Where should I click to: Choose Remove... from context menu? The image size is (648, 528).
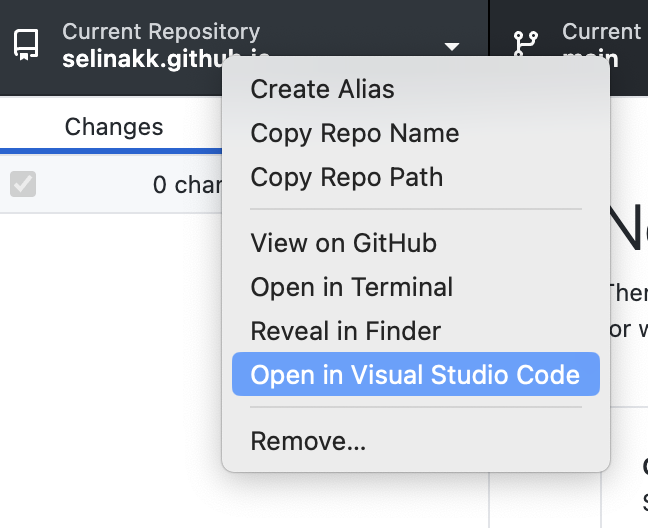point(308,441)
